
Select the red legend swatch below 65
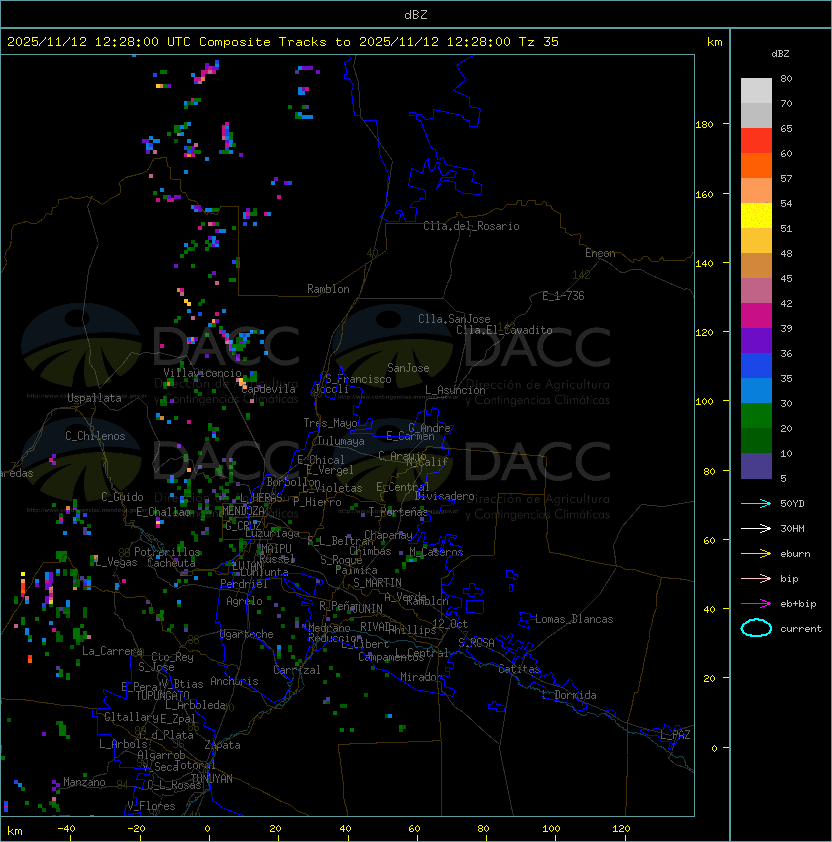click(x=756, y=141)
